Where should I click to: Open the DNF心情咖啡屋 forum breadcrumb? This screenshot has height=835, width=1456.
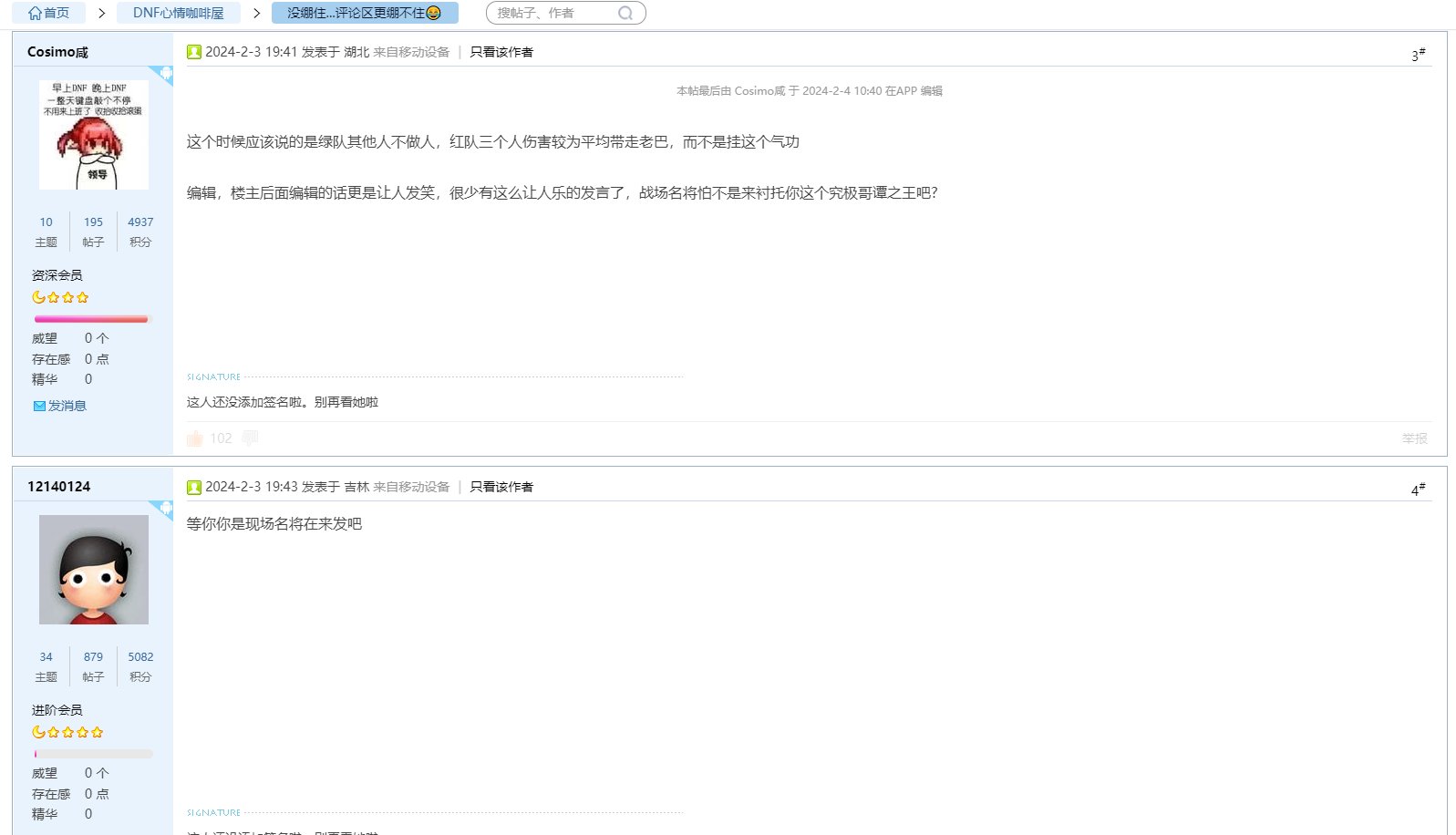(x=179, y=13)
